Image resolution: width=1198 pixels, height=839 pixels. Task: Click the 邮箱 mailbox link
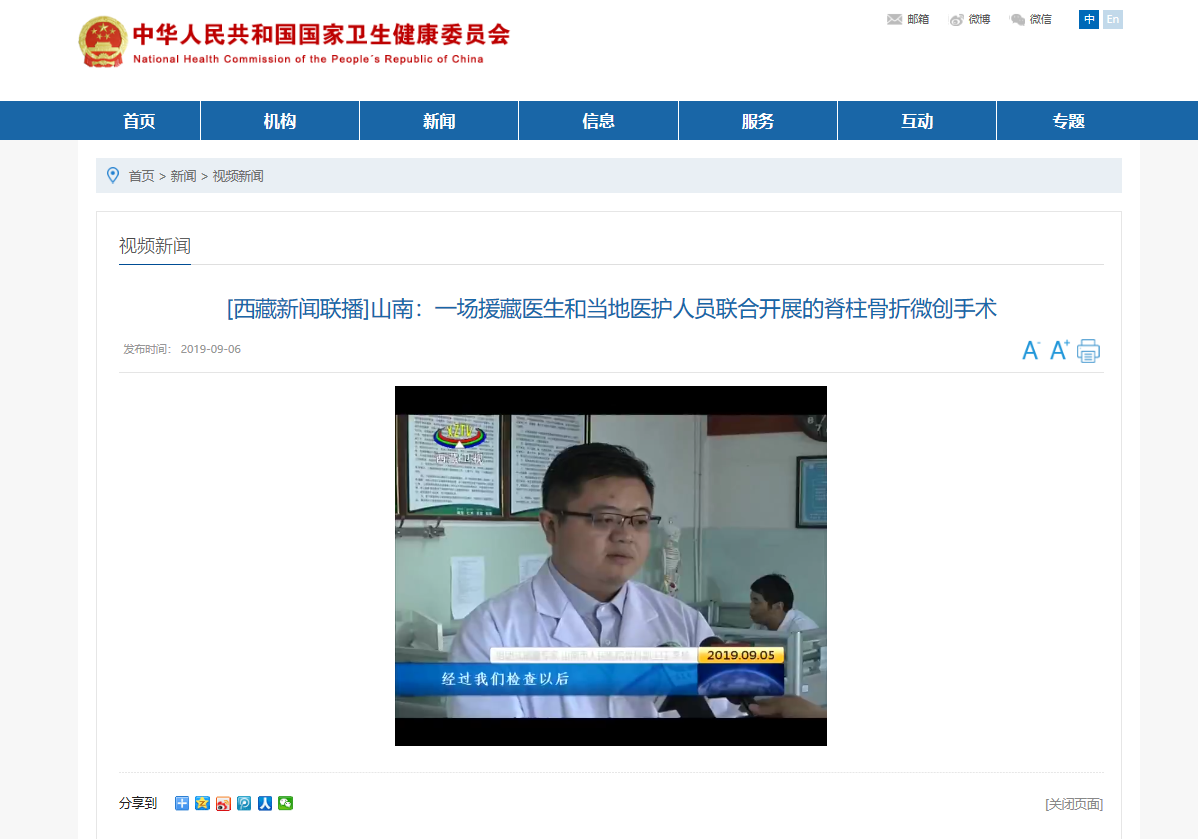[x=908, y=19]
